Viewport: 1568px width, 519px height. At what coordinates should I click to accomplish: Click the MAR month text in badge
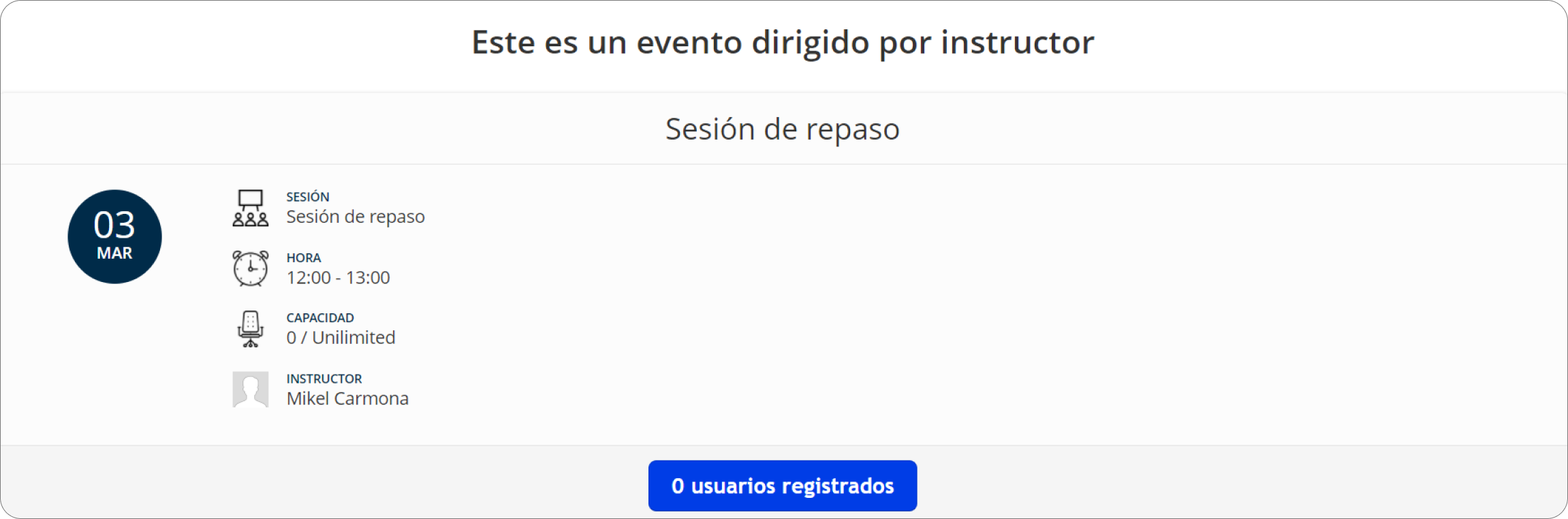pyautogui.click(x=114, y=253)
